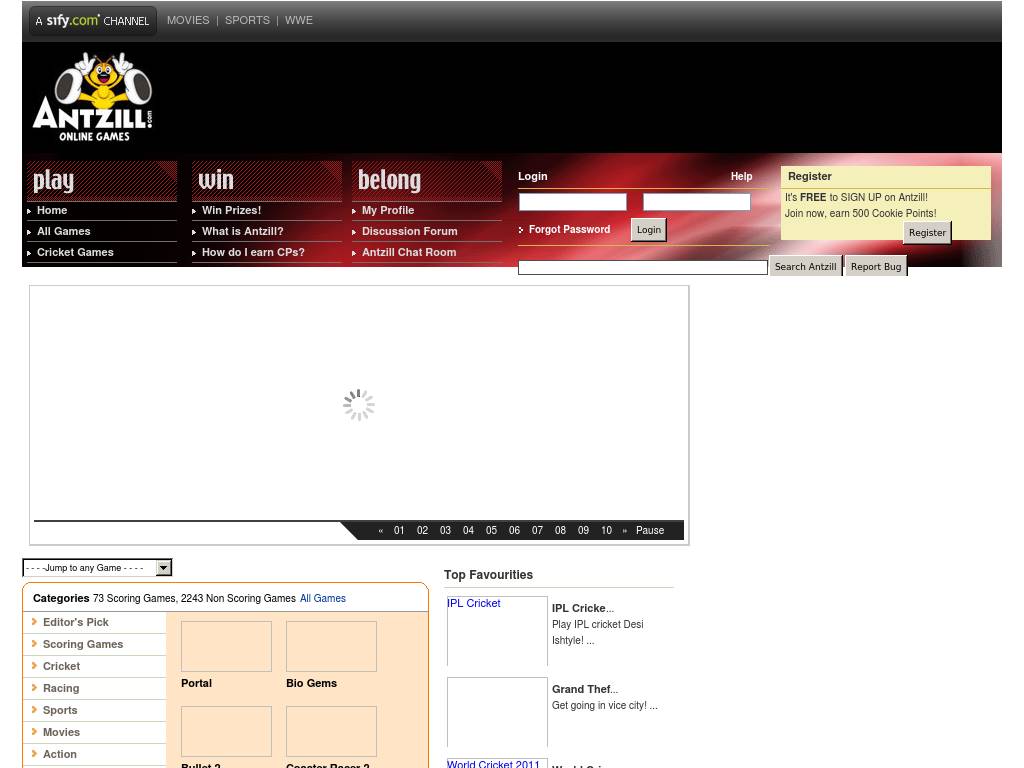
Task: Click the IPL Cricket thumbnail image
Action: [497, 631]
